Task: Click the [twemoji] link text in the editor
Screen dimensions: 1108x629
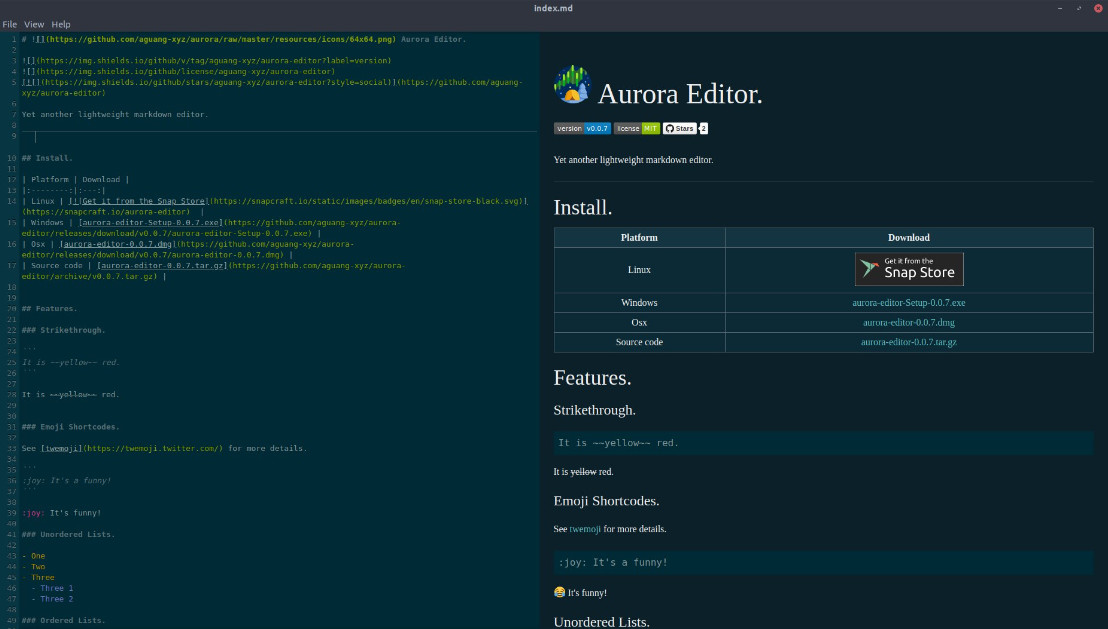Action: (61, 448)
